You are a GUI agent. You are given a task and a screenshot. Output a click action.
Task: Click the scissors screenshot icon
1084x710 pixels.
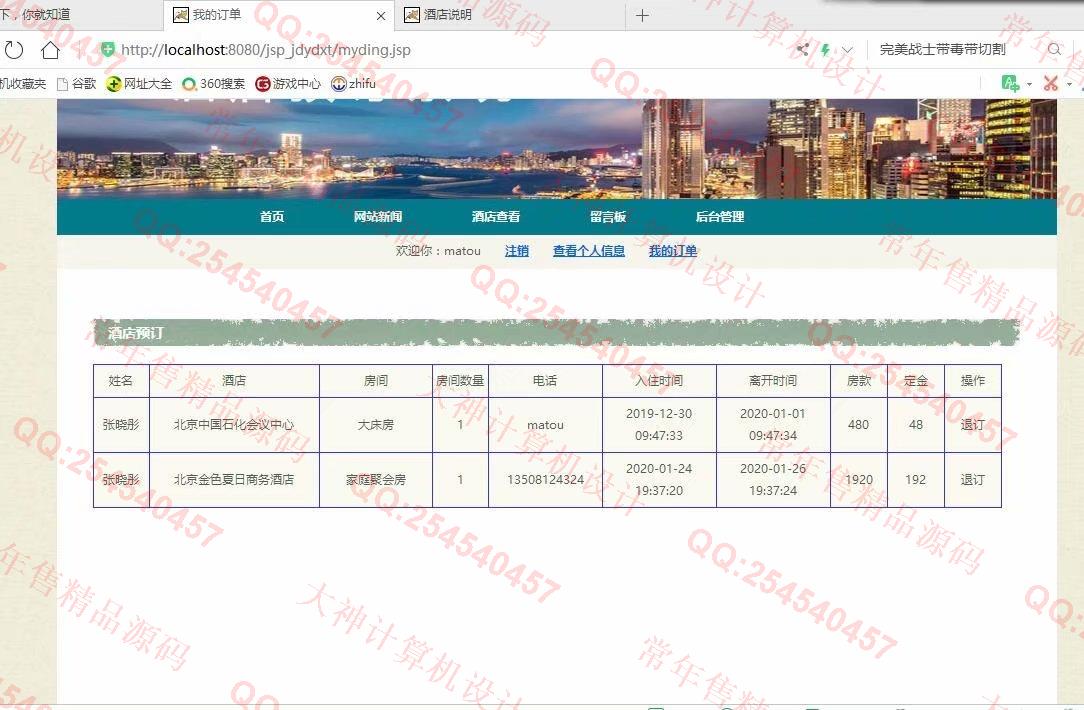coord(1050,84)
